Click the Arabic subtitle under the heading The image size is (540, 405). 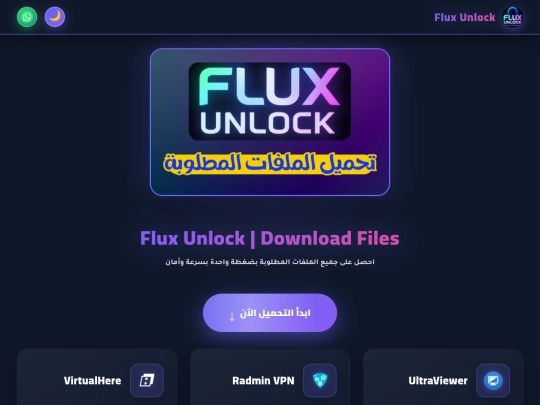tap(270, 262)
